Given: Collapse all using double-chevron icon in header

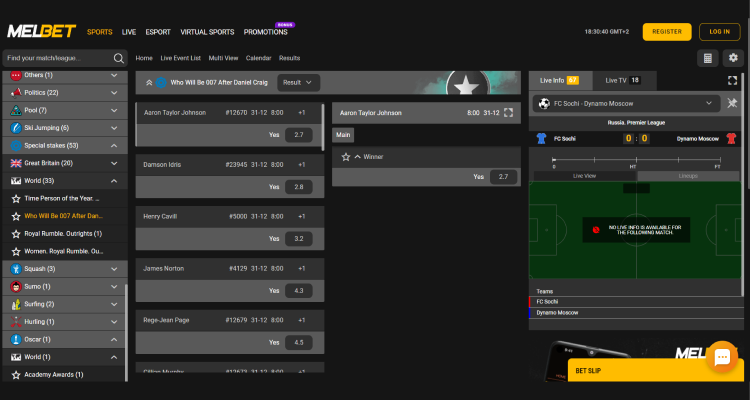Looking at the screenshot, I should tap(149, 83).
